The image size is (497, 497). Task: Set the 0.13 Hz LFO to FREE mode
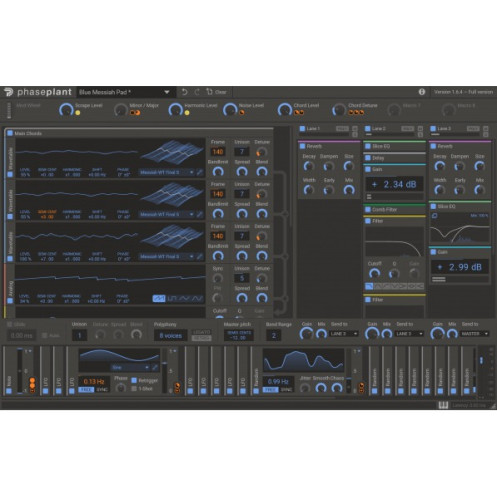tap(86, 390)
